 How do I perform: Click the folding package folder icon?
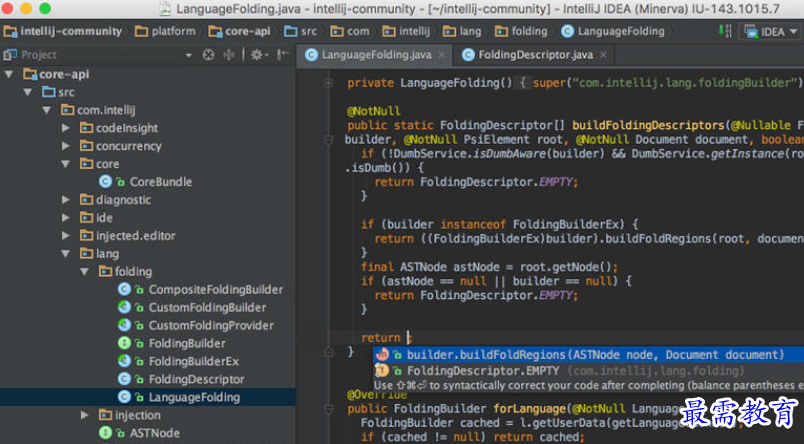(105, 271)
